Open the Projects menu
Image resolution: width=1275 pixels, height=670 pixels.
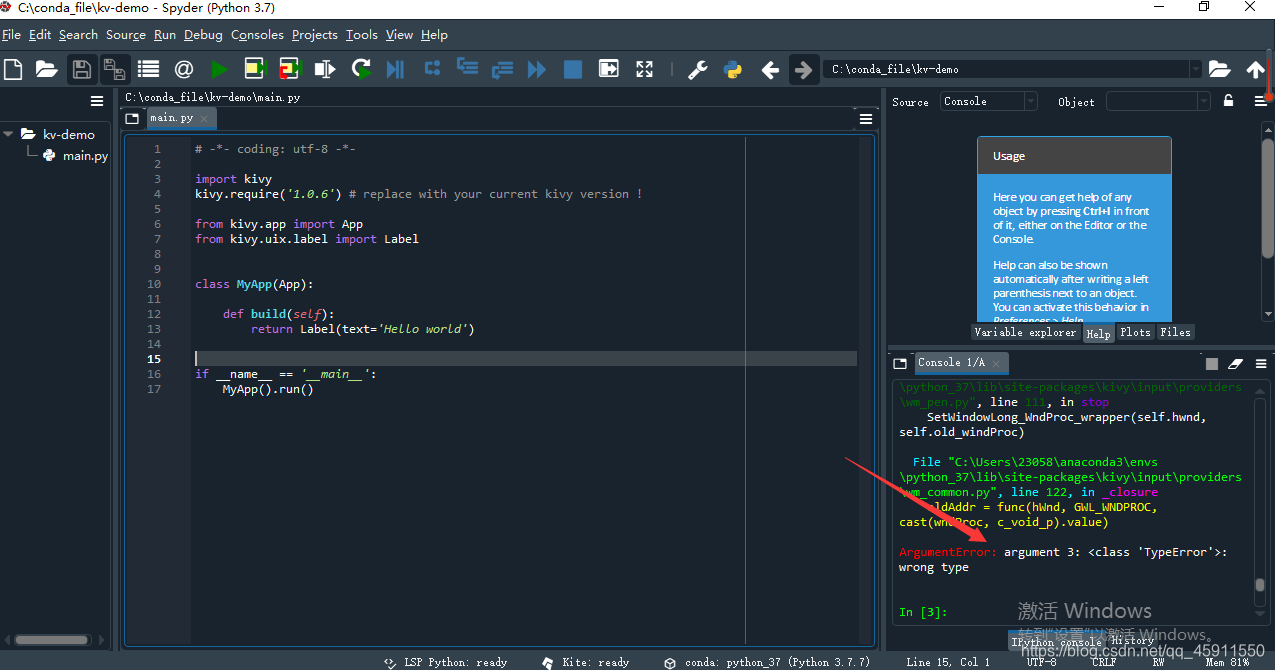(x=315, y=34)
